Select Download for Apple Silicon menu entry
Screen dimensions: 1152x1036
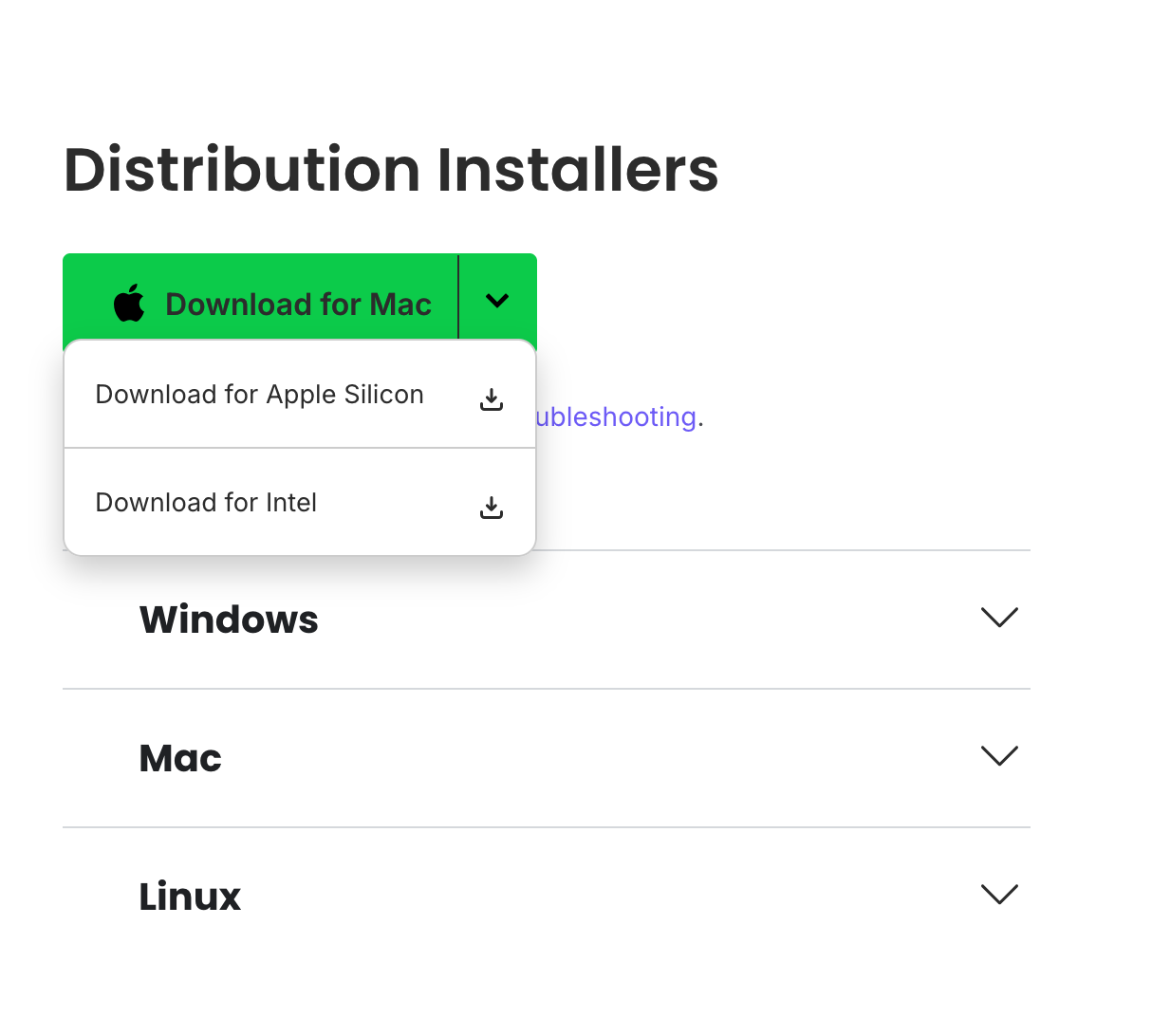pyautogui.click(x=259, y=395)
